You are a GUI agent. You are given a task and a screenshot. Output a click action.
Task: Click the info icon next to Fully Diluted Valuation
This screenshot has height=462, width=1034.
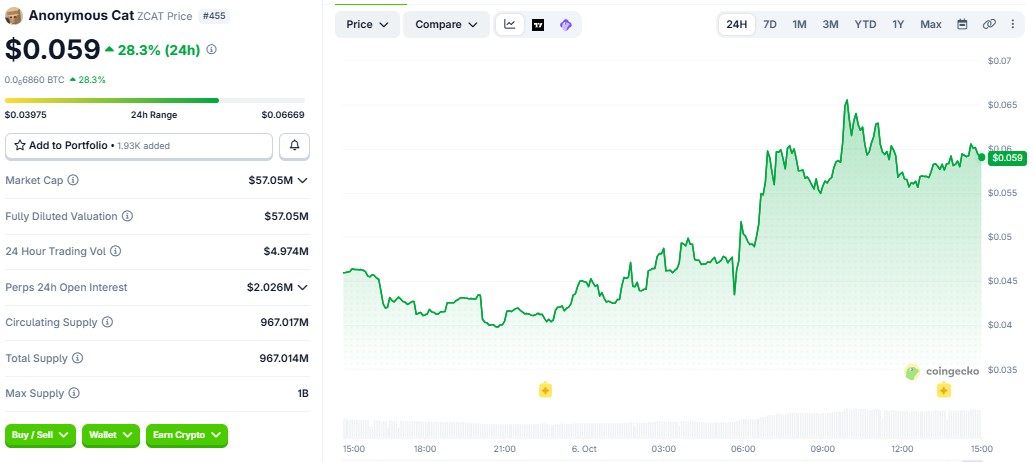click(x=127, y=216)
